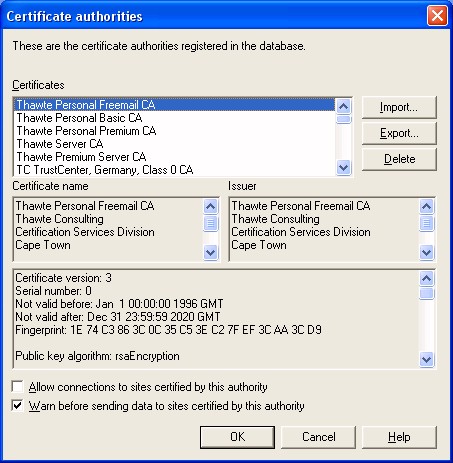This screenshot has height=463, width=453.
Task: Click Certificate name box scroll up arrow
Action: point(211,207)
